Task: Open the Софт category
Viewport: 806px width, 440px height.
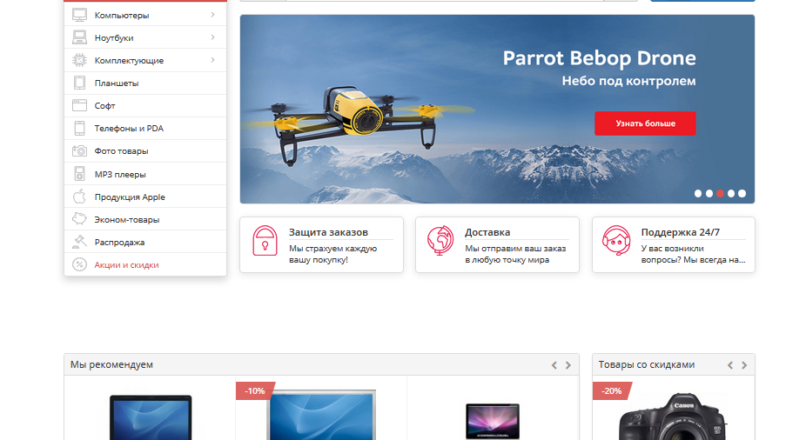Action: click(x=105, y=106)
